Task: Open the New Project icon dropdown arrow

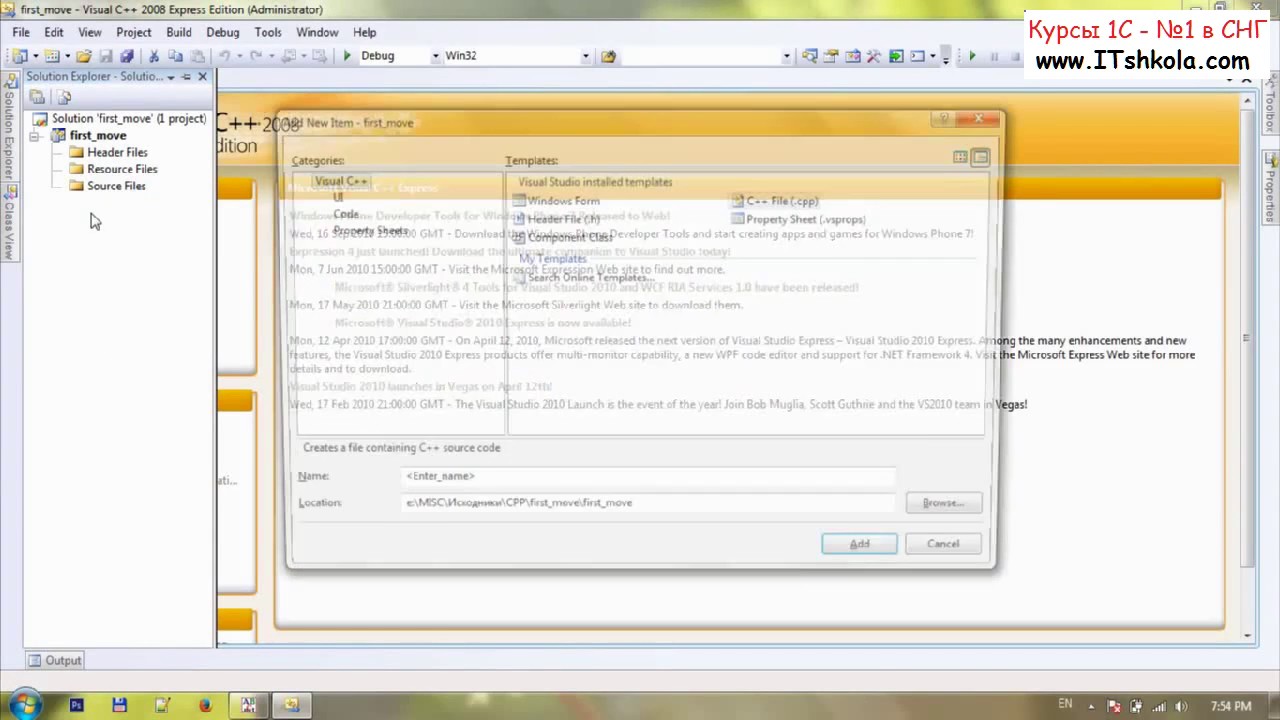Action: coord(35,56)
